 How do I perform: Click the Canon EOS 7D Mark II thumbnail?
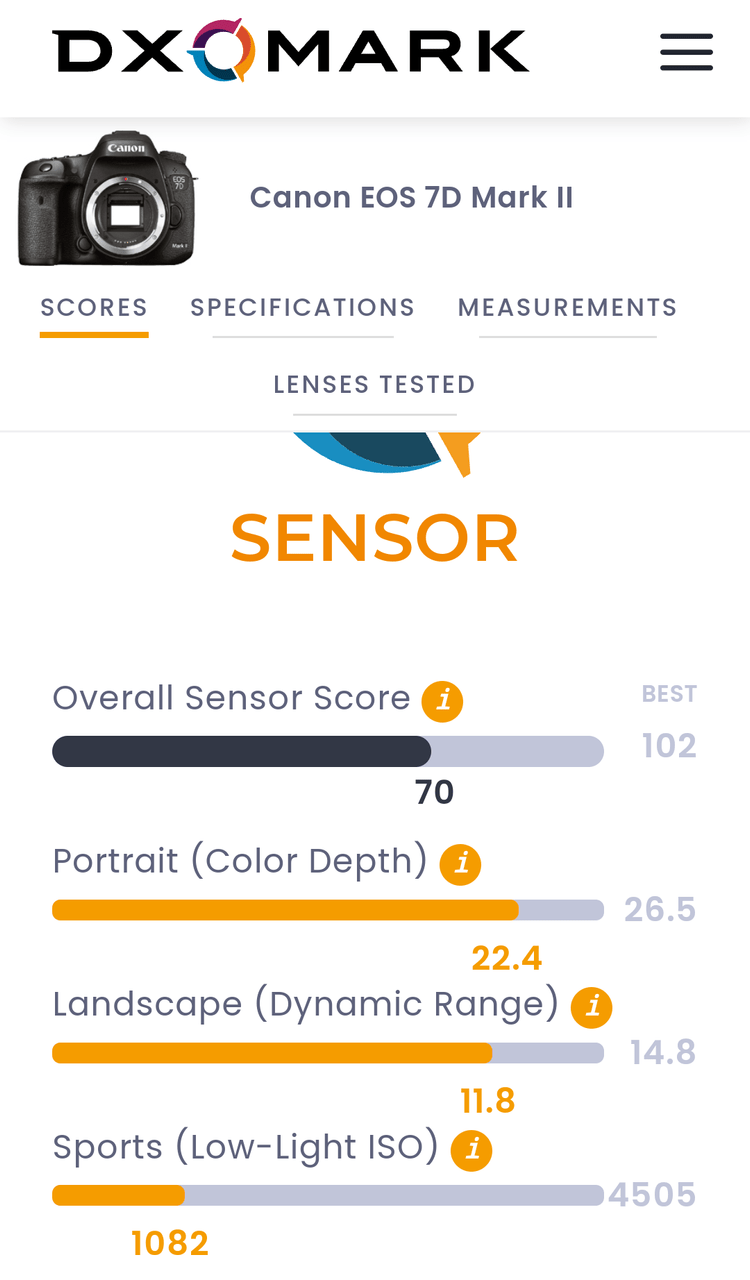[x=108, y=198]
